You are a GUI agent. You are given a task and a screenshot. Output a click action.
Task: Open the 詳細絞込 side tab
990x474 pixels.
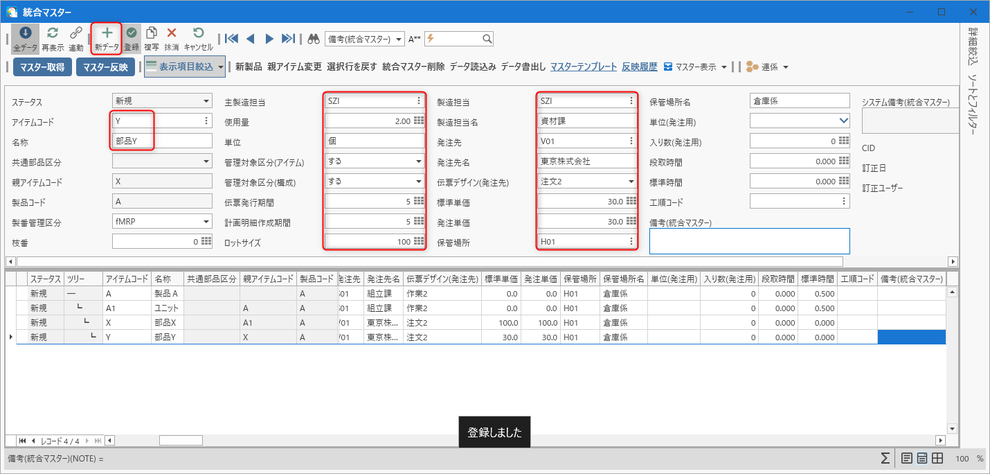973,46
